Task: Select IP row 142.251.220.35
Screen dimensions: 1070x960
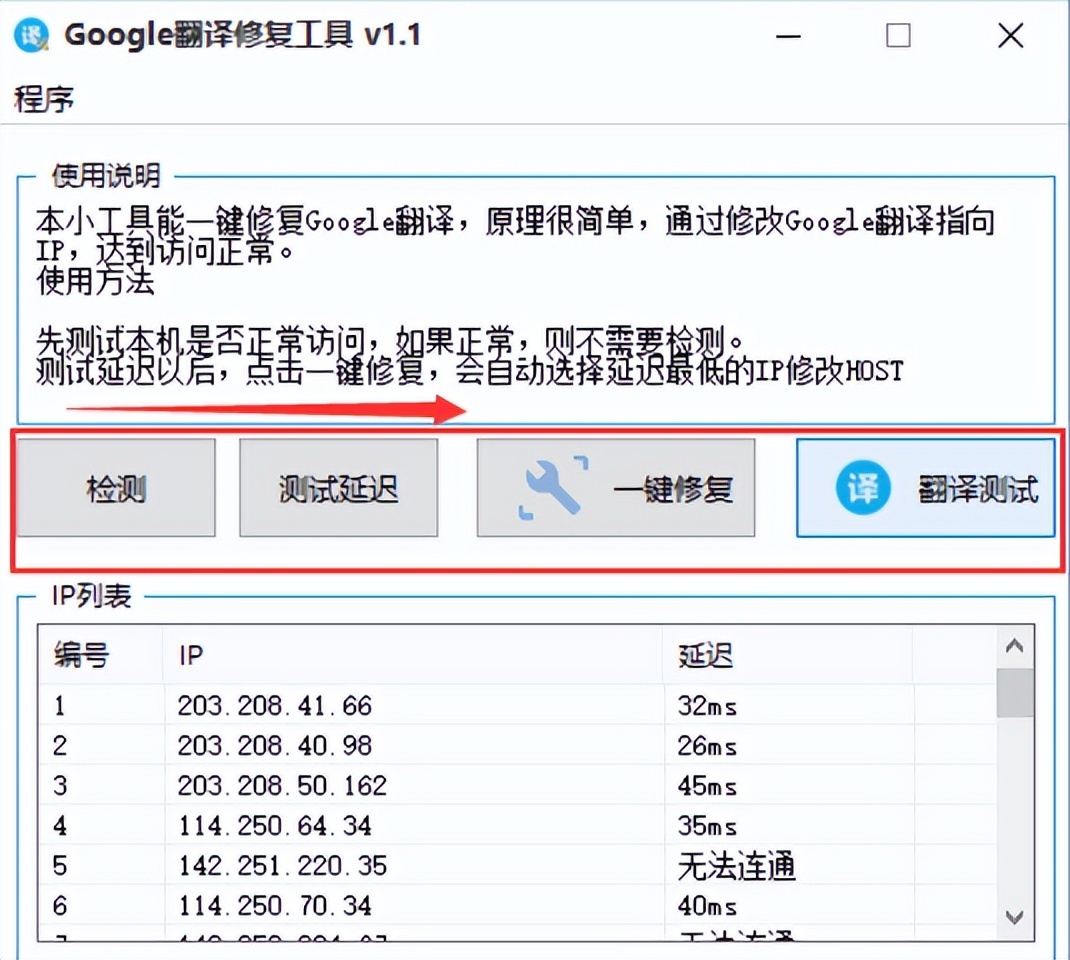Action: click(x=517, y=866)
